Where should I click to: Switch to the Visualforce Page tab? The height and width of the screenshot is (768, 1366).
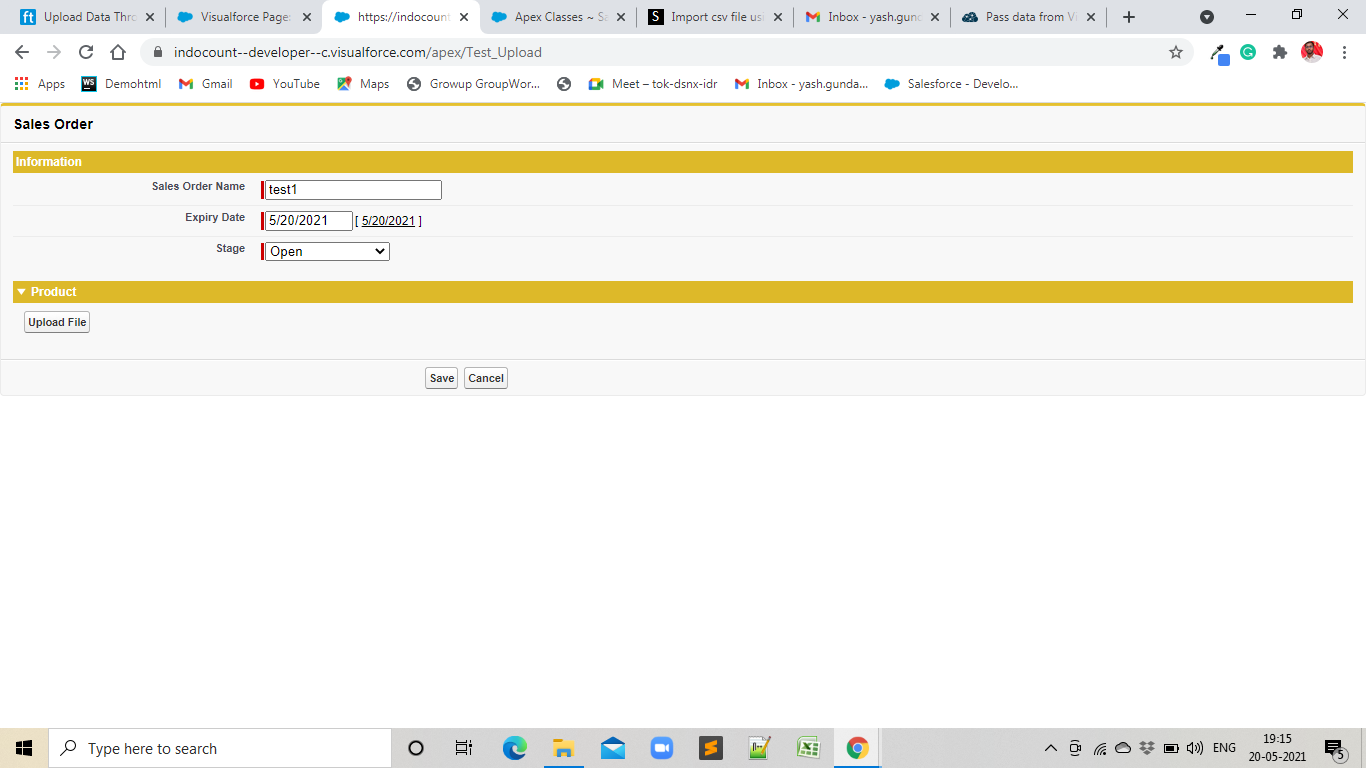click(243, 17)
